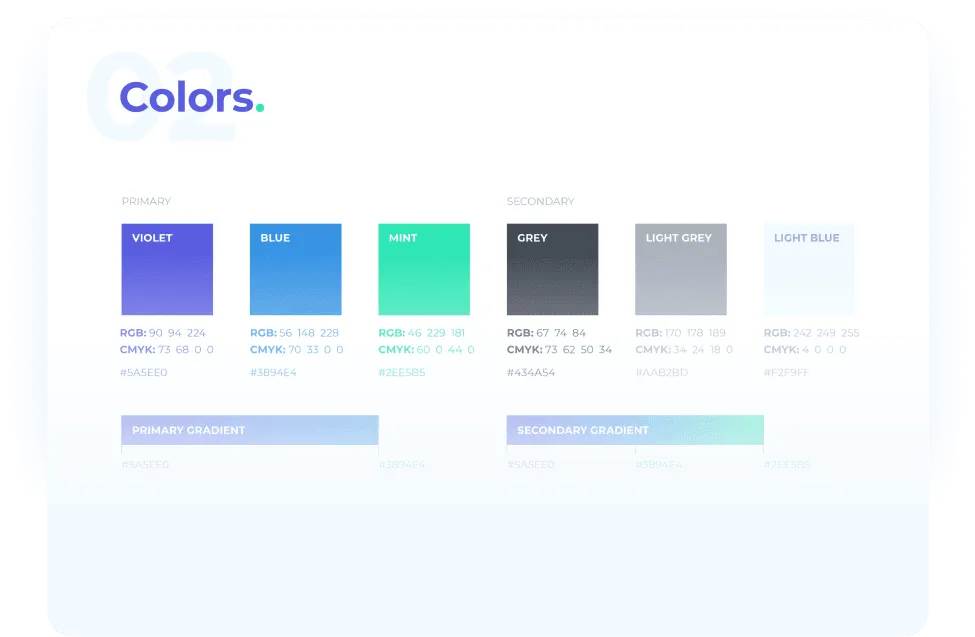Viewport: 975px width, 637px height.
Task: Pick the Mint color swatch
Action: [x=424, y=270]
